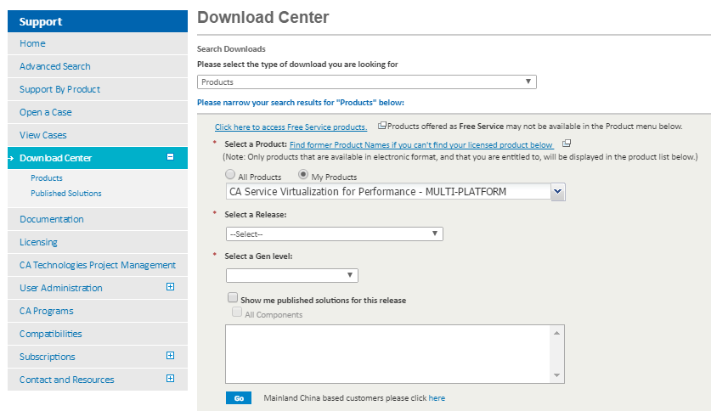Collapse the Download Center minus icon

click(x=170, y=157)
